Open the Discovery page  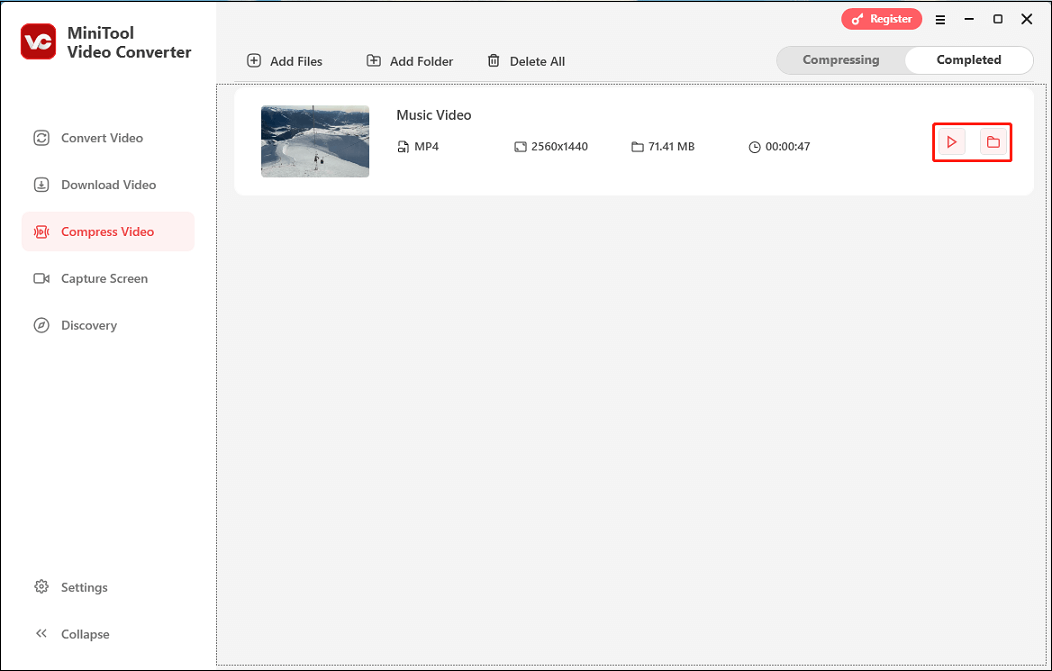(108, 325)
